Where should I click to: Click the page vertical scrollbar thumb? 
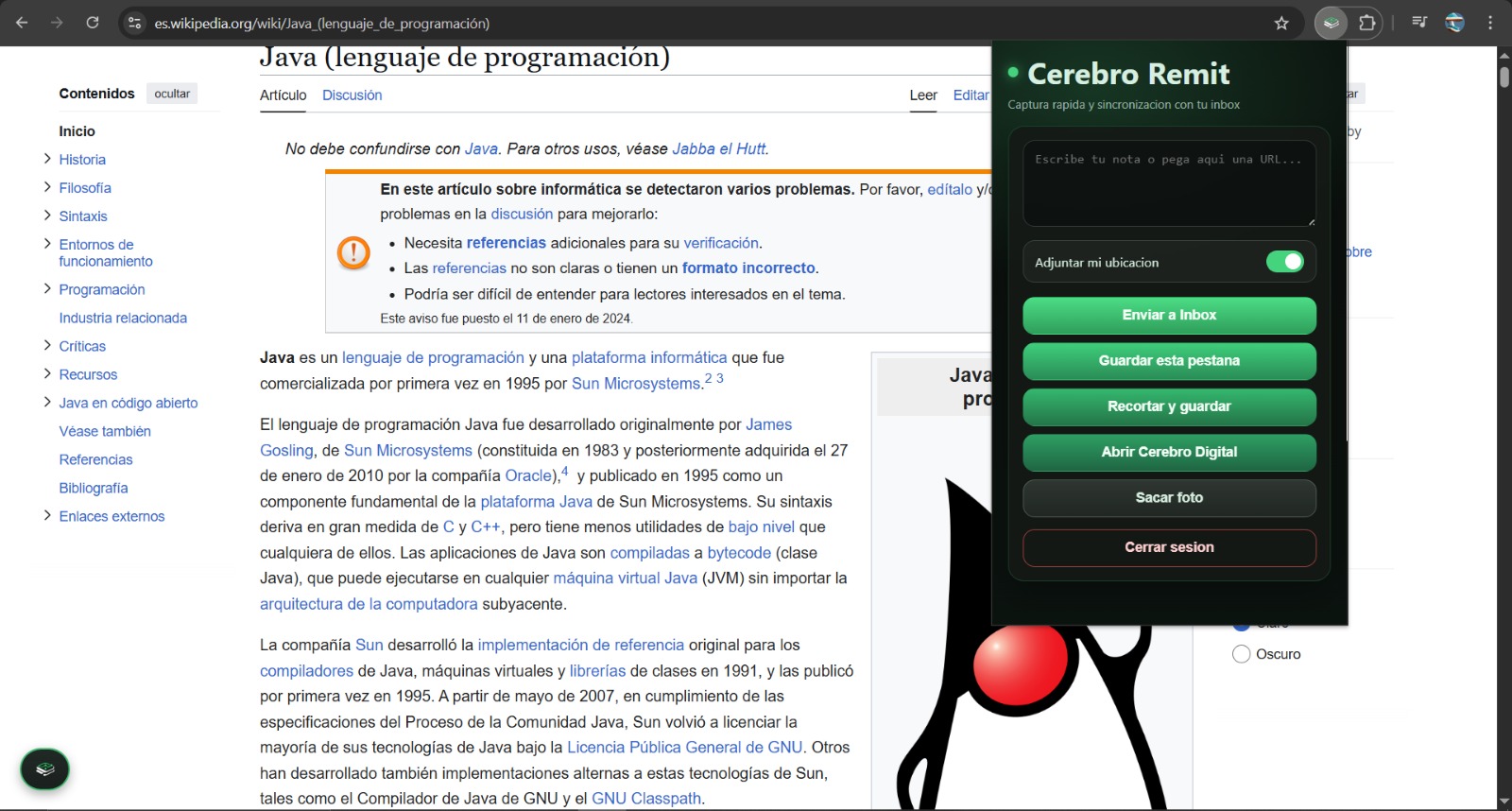(x=1503, y=78)
